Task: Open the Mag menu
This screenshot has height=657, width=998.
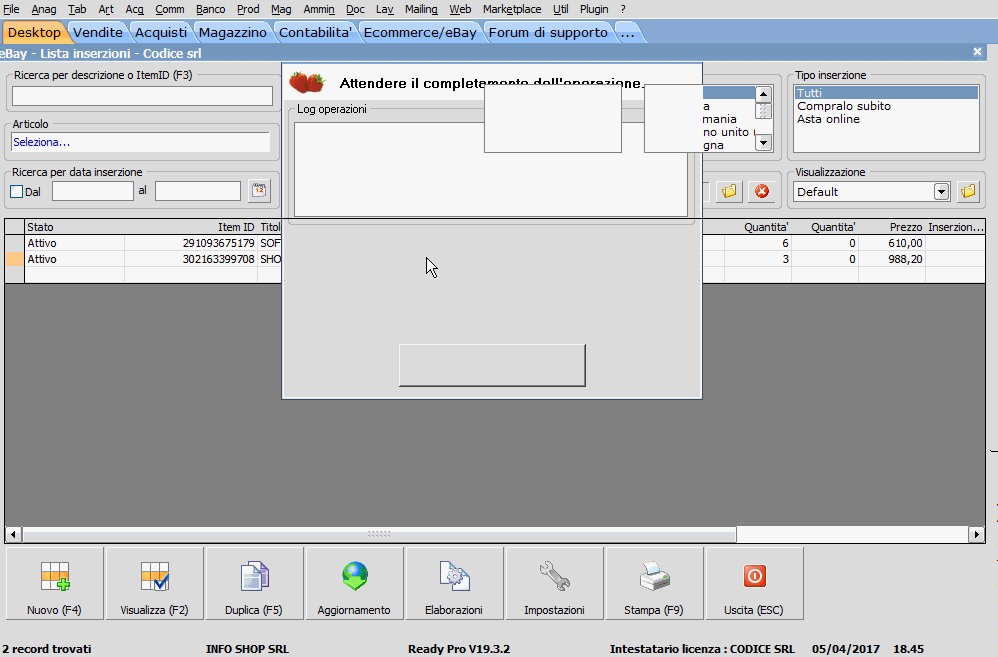Action: tap(281, 9)
